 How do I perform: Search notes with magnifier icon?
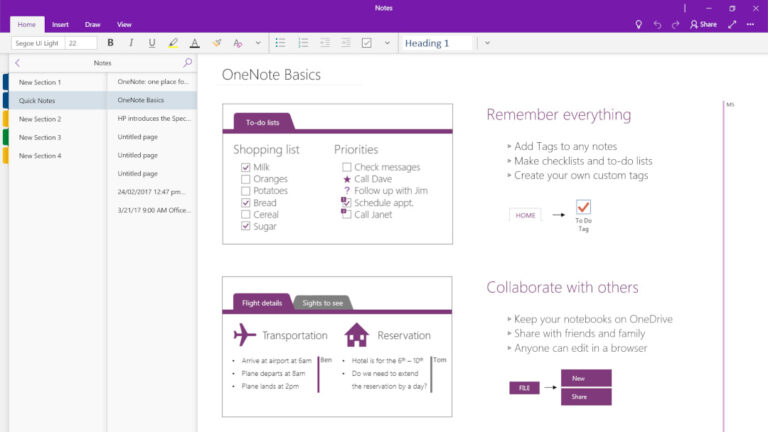point(187,63)
